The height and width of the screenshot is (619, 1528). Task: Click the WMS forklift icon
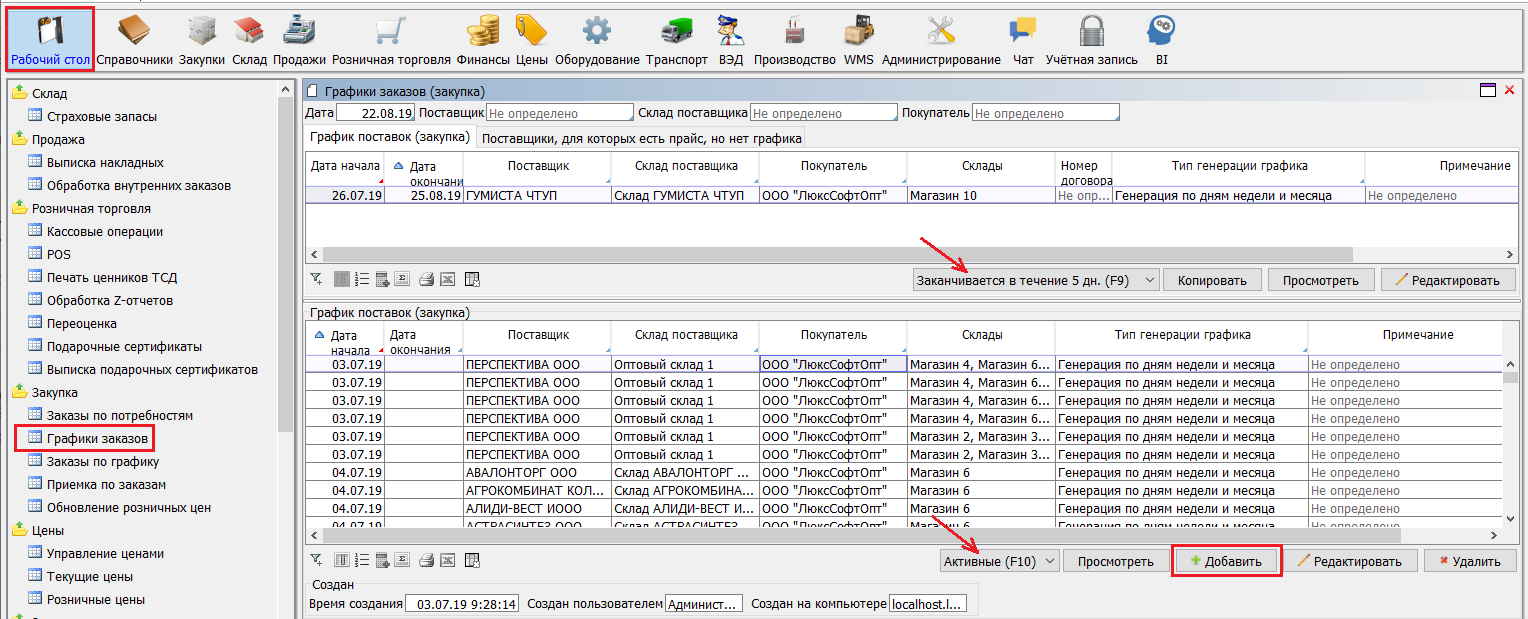click(858, 38)
